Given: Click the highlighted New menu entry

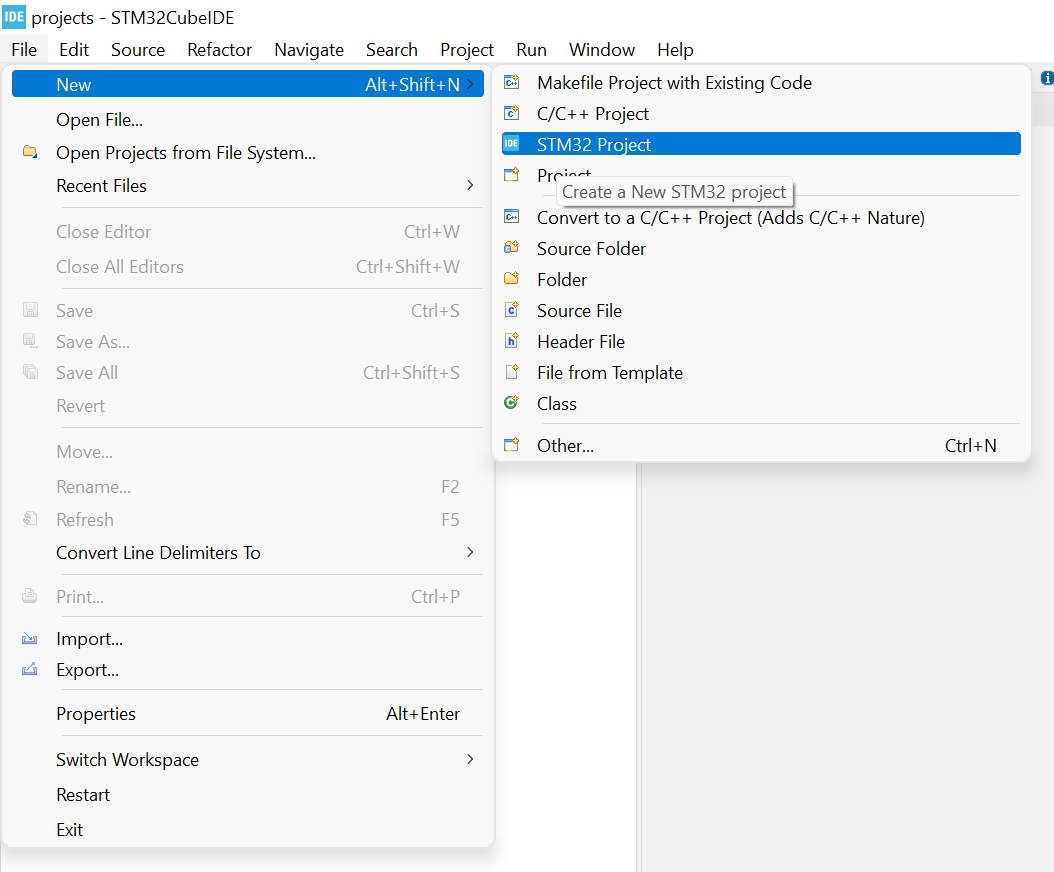Looking at the screenshot, I should (x=247, y=84).
